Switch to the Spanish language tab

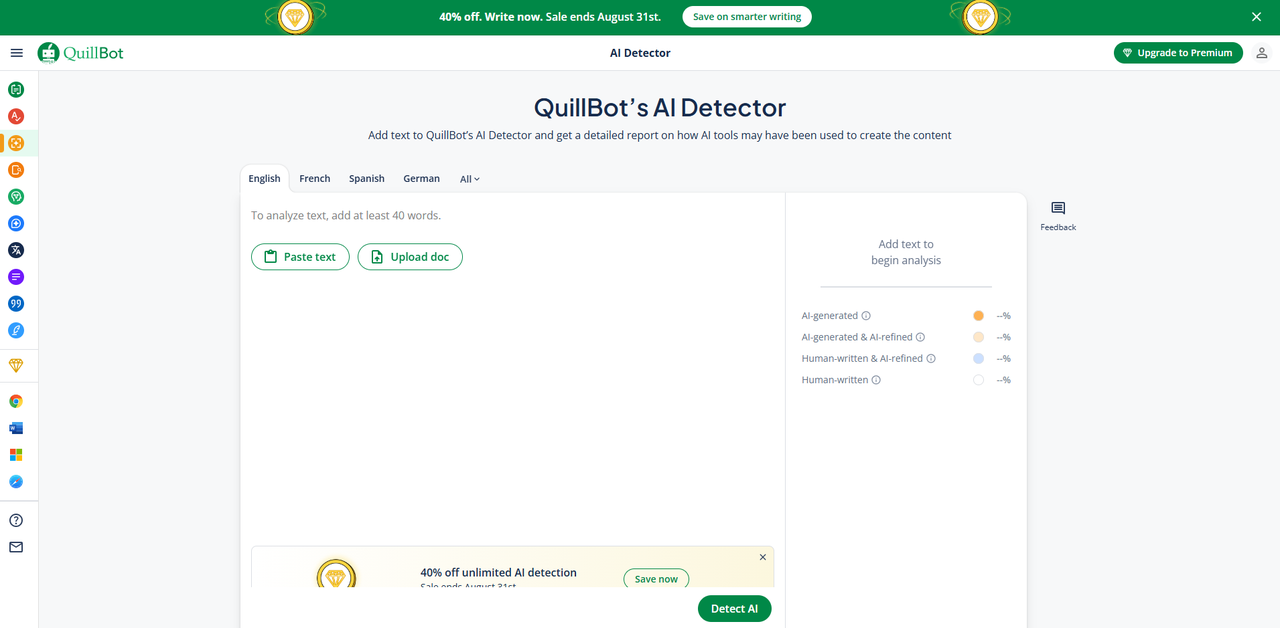click(x=367, y=179)
